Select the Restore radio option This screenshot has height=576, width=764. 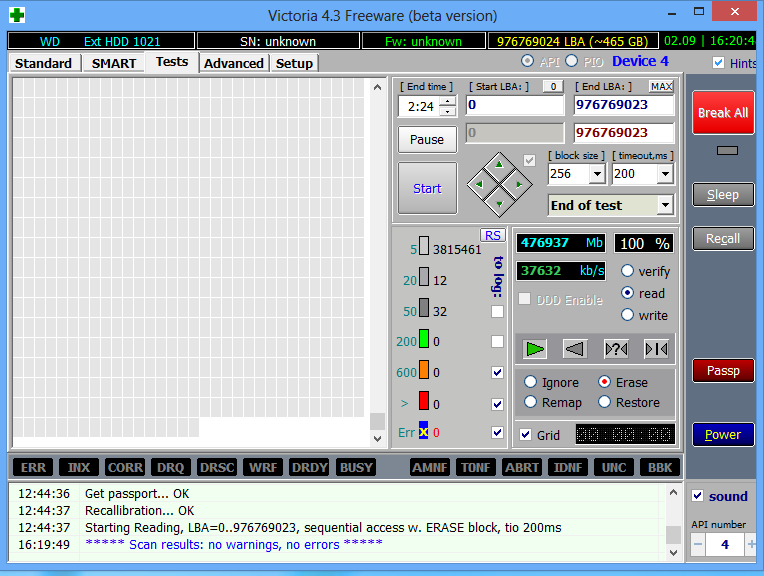(x=604, y=402)
